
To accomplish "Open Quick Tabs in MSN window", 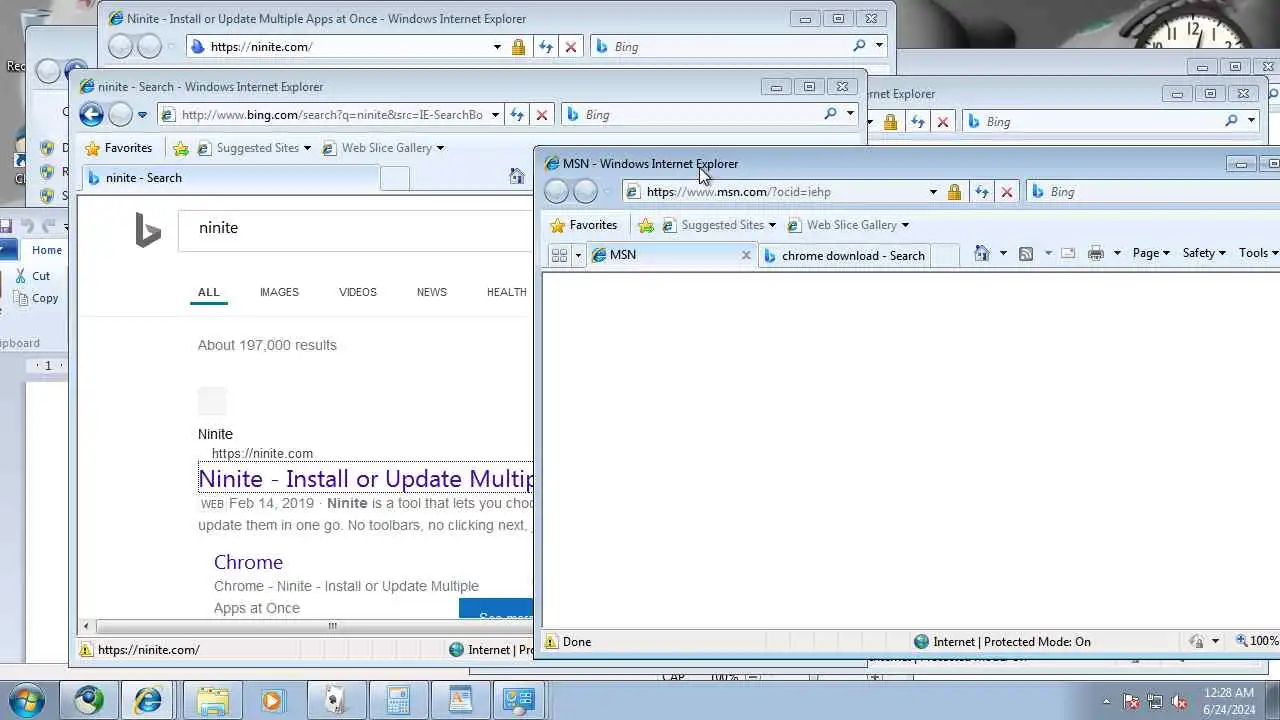I will (x=559, y=255).
